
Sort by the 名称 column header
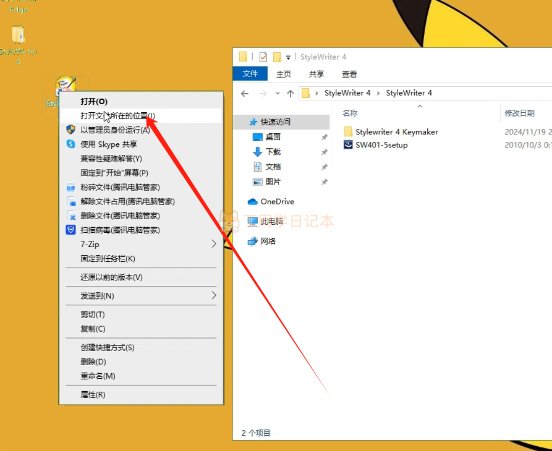(350, 113)
